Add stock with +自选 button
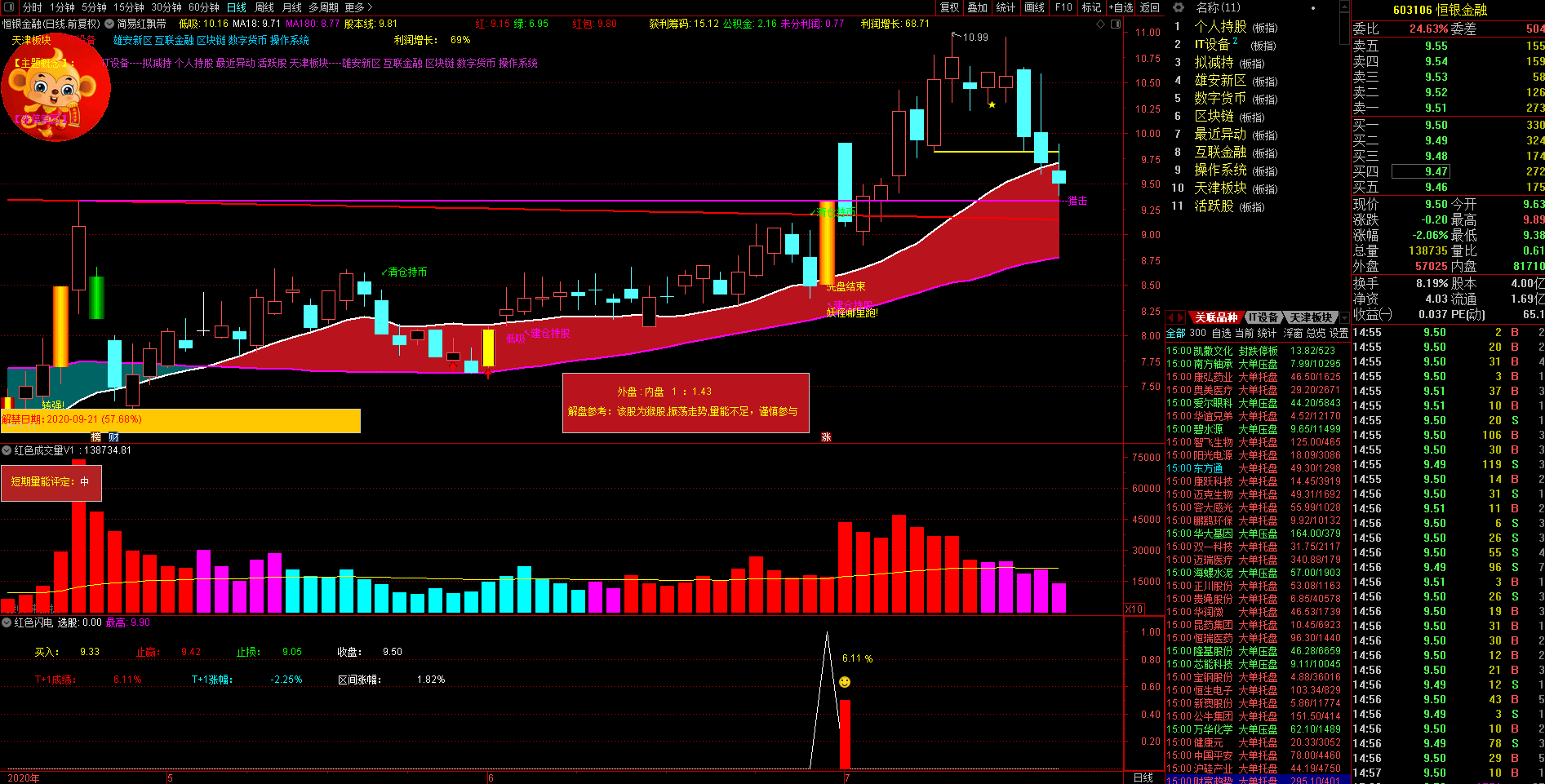 pos(1121,7)
